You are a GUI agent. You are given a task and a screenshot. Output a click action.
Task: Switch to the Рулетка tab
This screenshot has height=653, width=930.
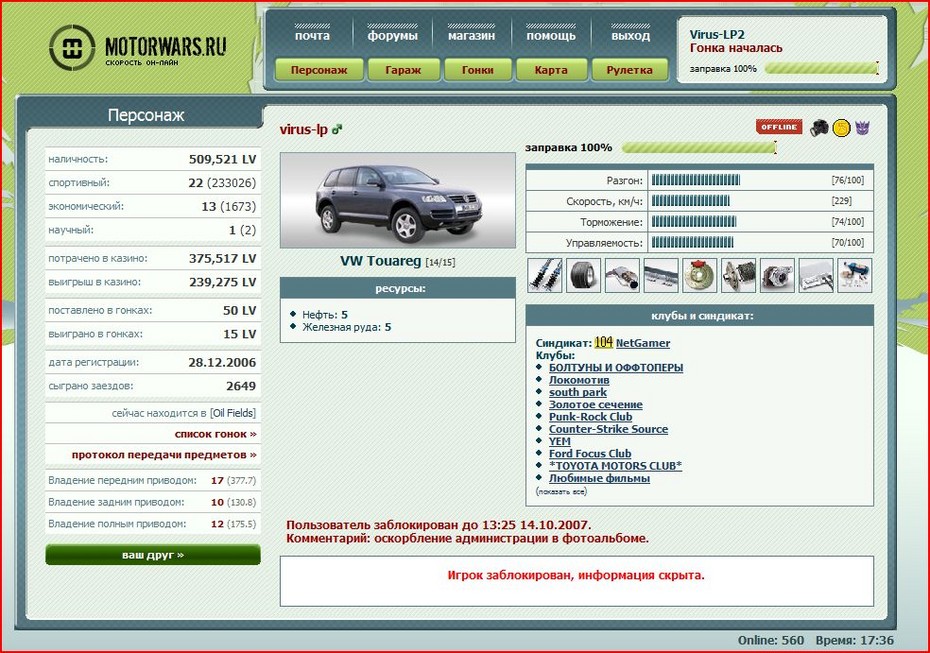pyautogui.click(x=629, y=70)
